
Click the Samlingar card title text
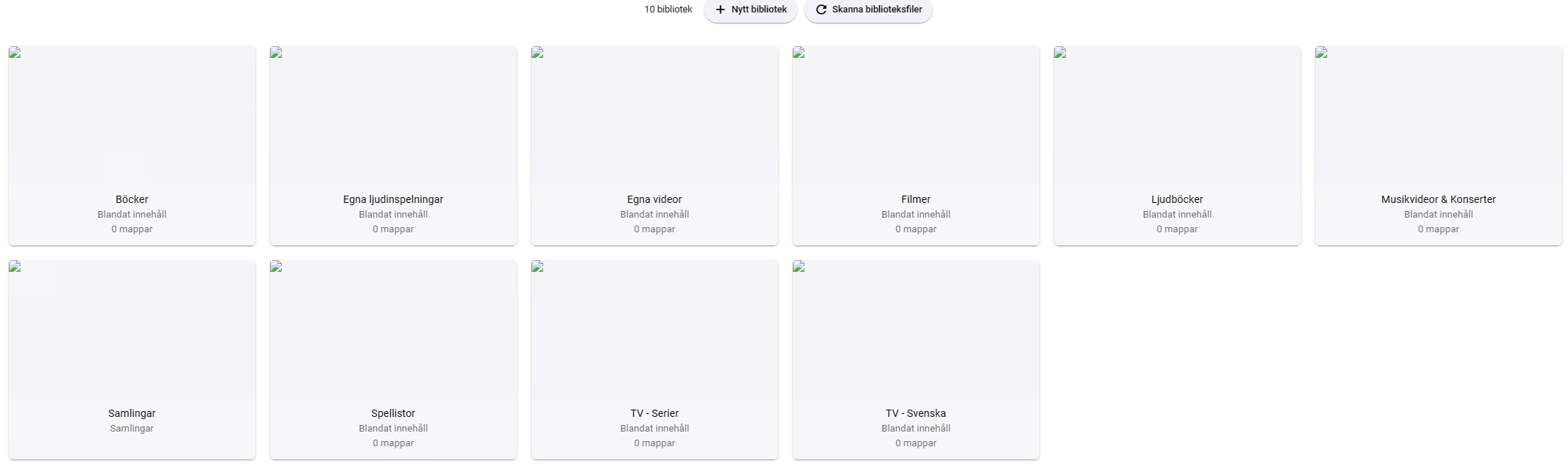pos(132,413)
